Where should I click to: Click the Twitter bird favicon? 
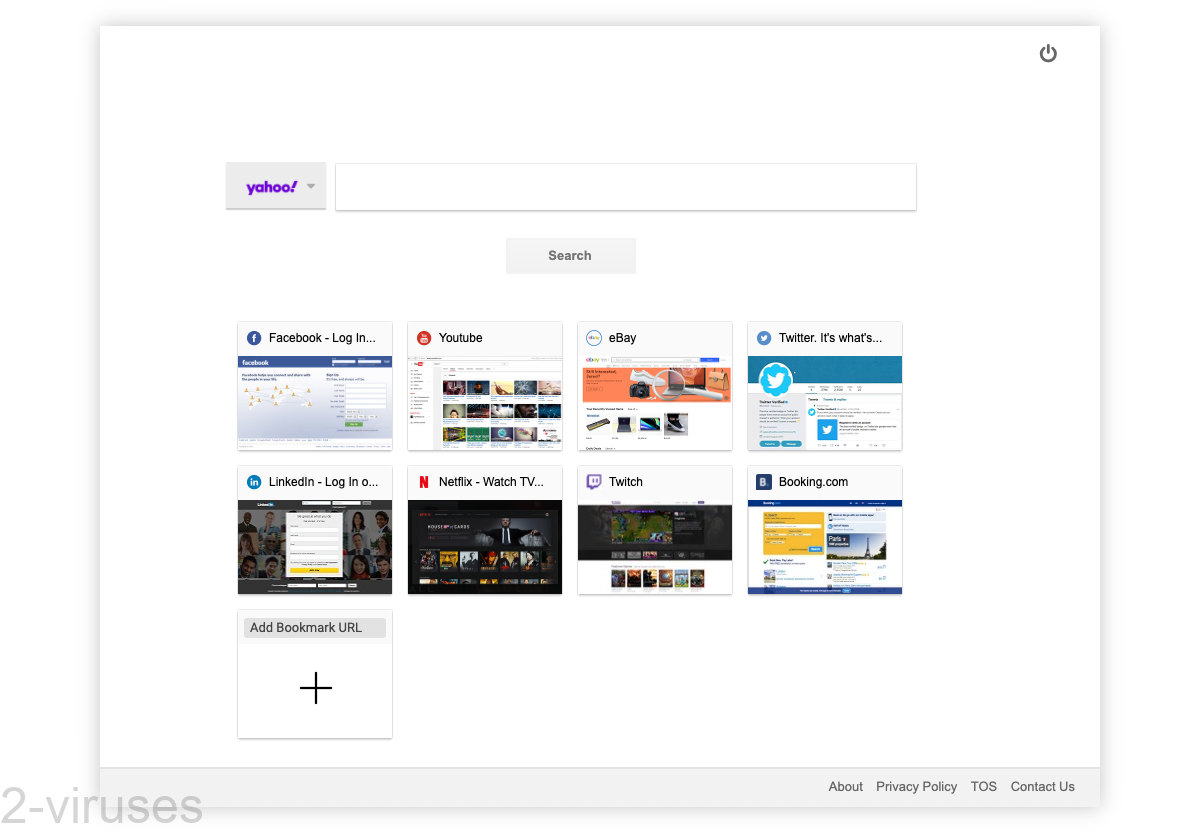(x=764, y=338)
